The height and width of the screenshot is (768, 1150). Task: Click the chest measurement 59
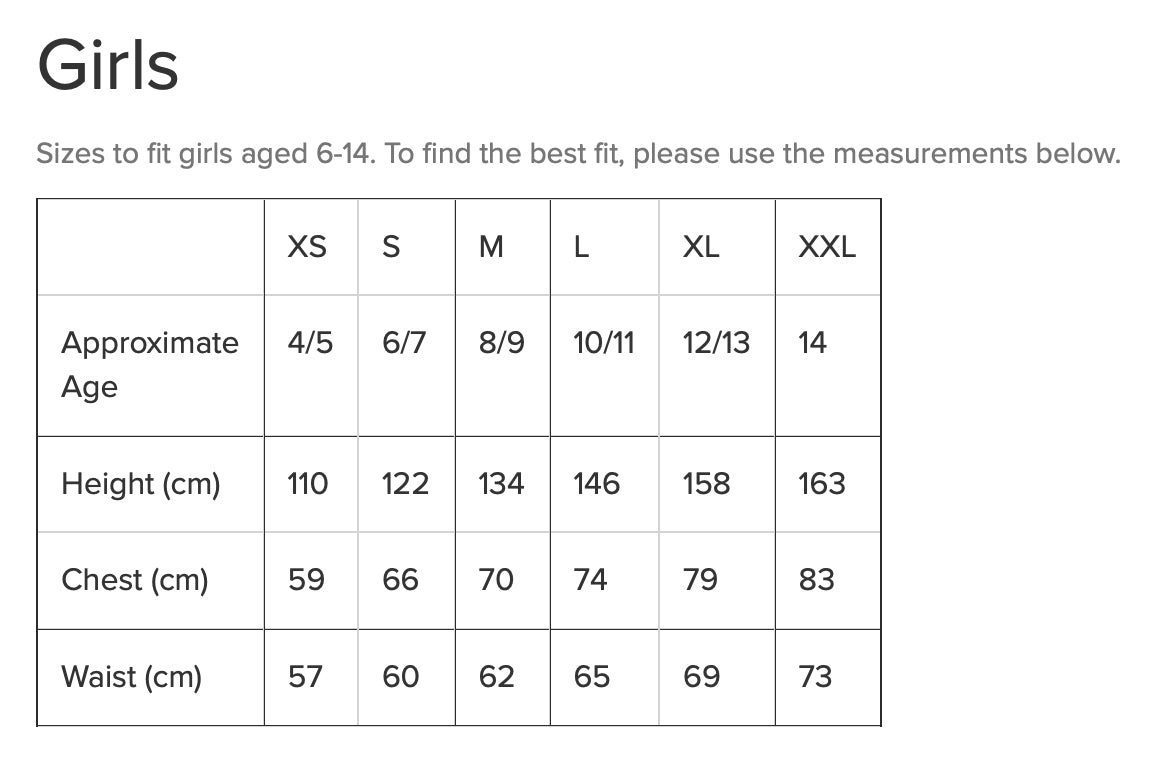[x=306, y=580]
